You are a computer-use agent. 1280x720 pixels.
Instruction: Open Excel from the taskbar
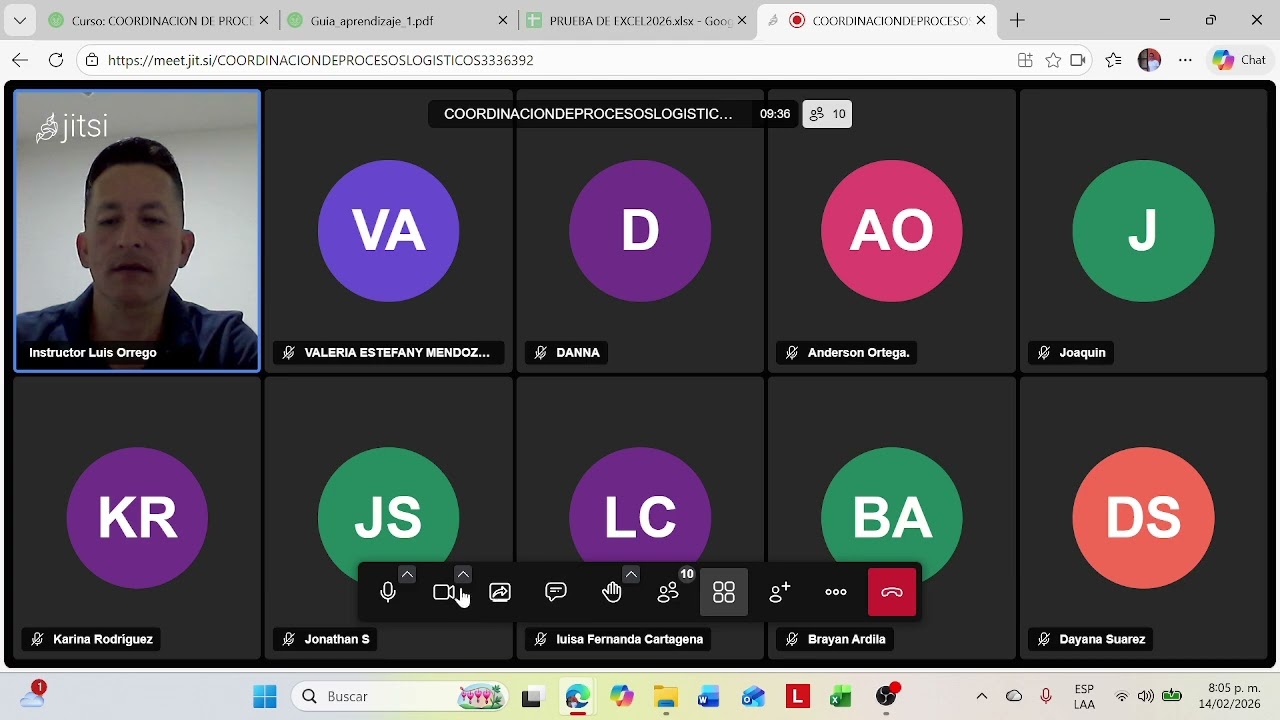point(841,697)
